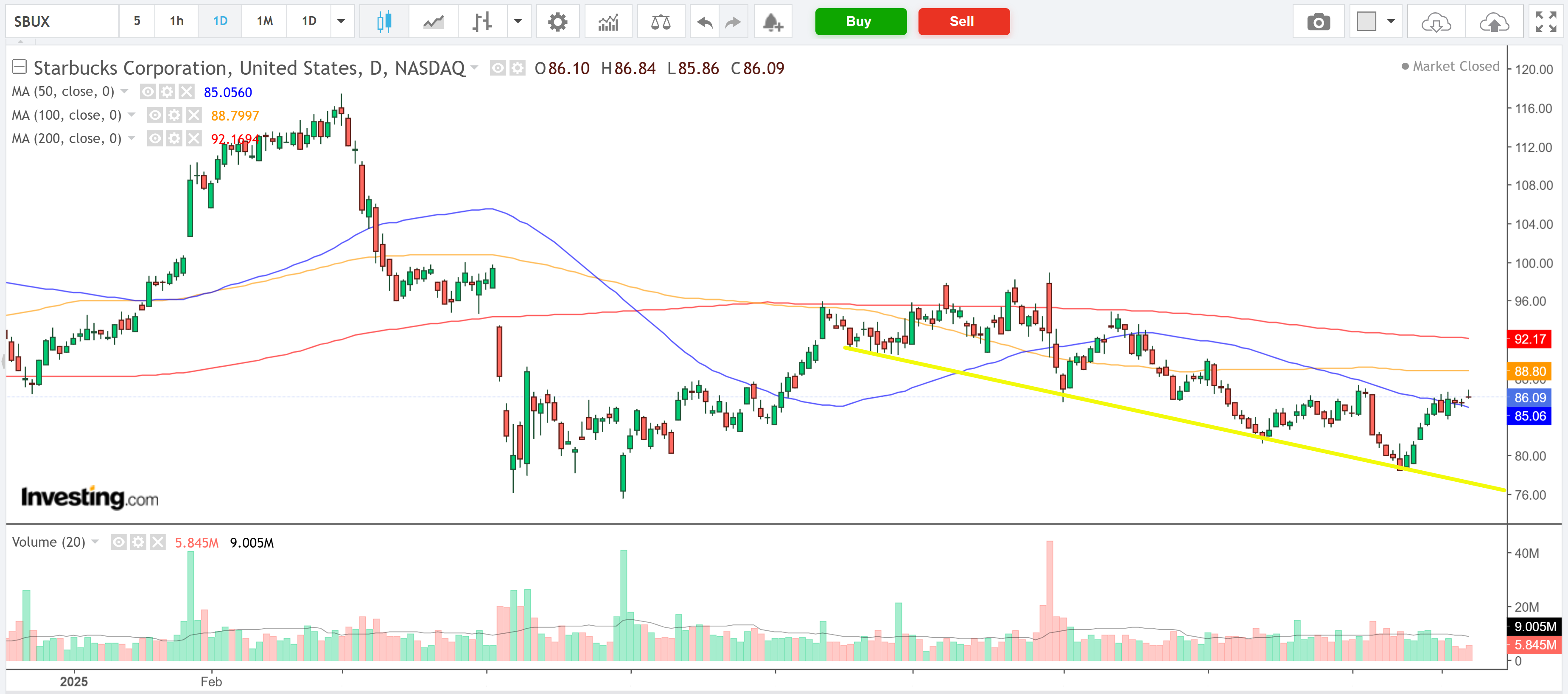Open the indicators icon in toolbar
The height and width of the screenshot is (694, 1568).
(x=608, y=22)
